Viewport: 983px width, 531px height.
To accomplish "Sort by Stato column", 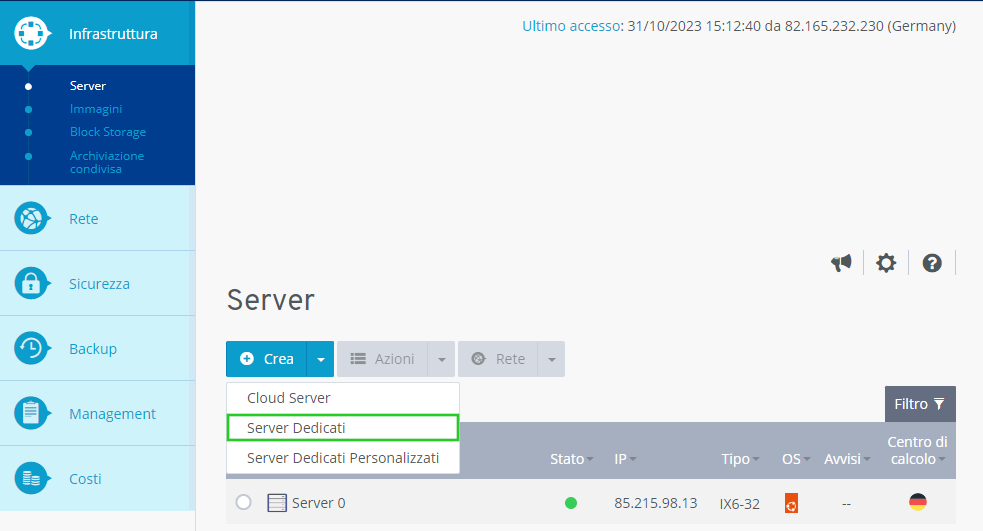I will 571,459.
